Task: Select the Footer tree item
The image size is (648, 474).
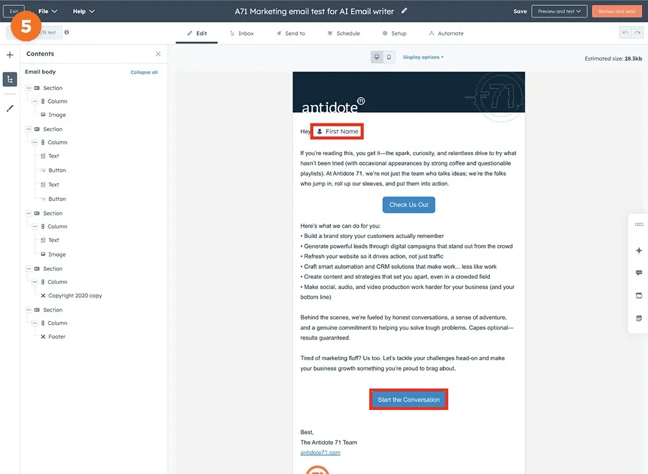Action: click(x=53, y=336)
